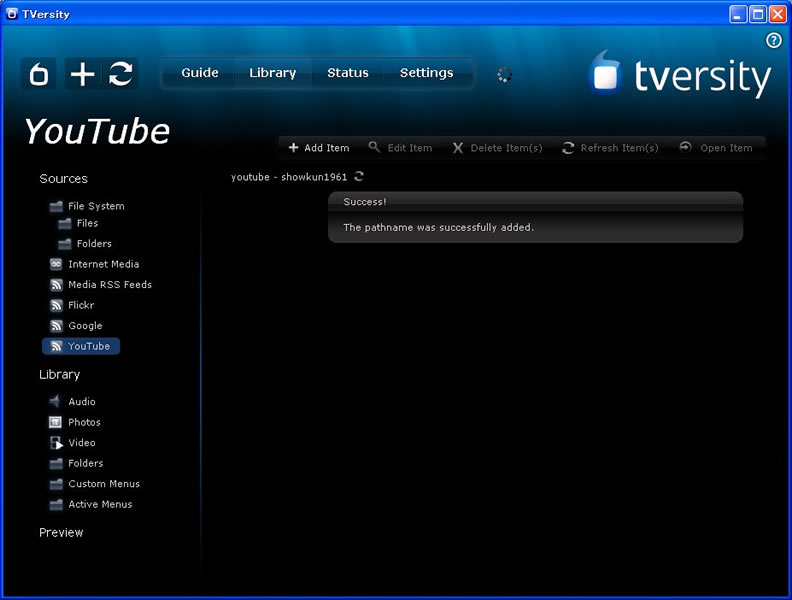
Task: Open help via question mark icon
Action: click(x=773, y=41)
